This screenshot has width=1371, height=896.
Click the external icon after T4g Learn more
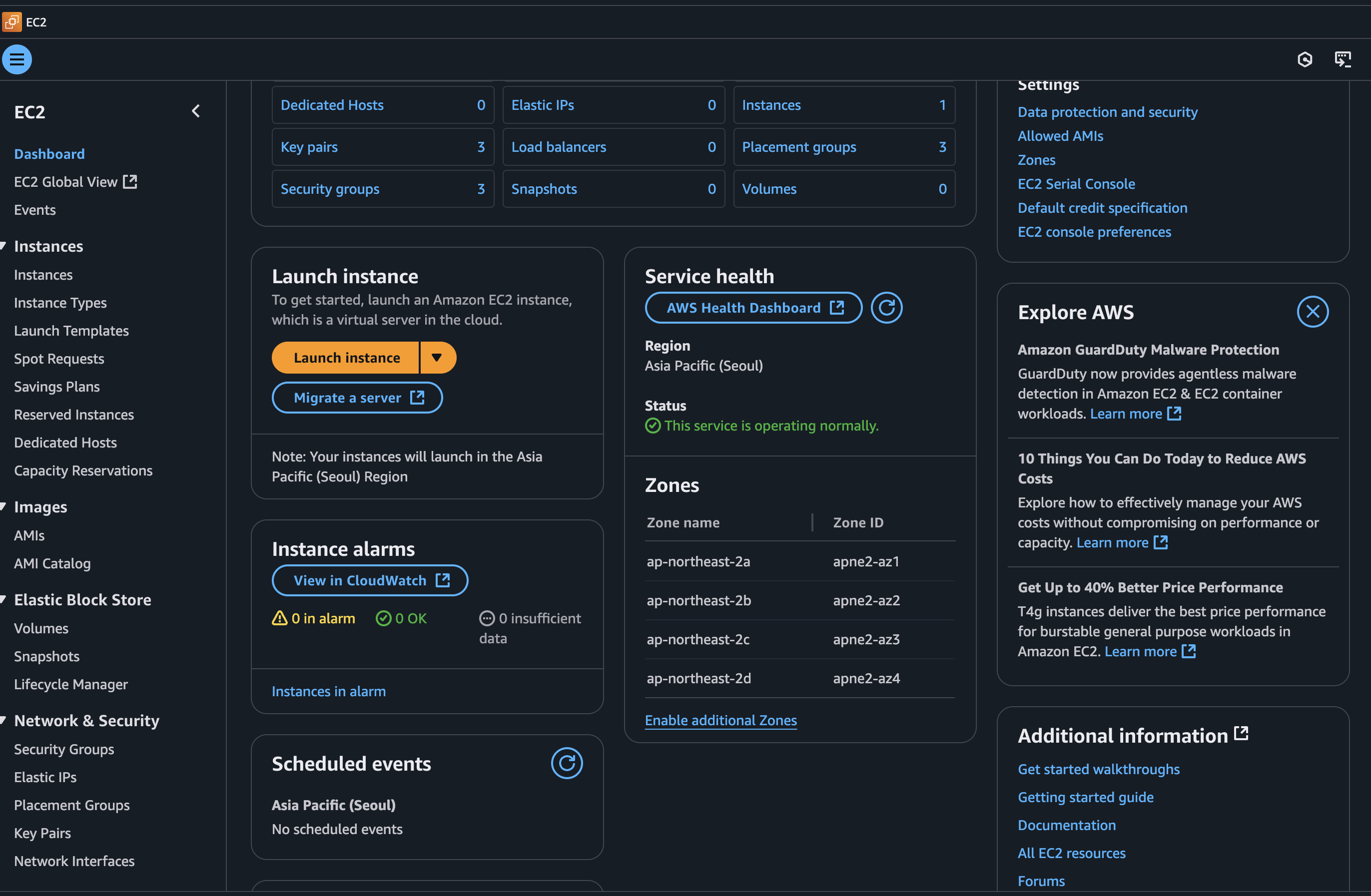click(1189, 651)
